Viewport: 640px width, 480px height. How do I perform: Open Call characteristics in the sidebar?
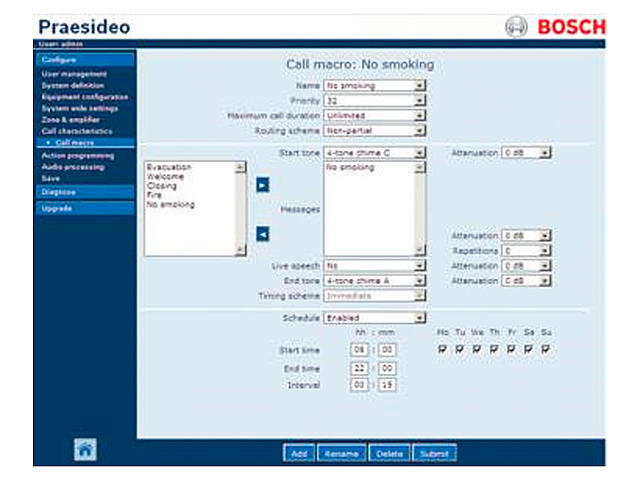(x=77, y=131)
